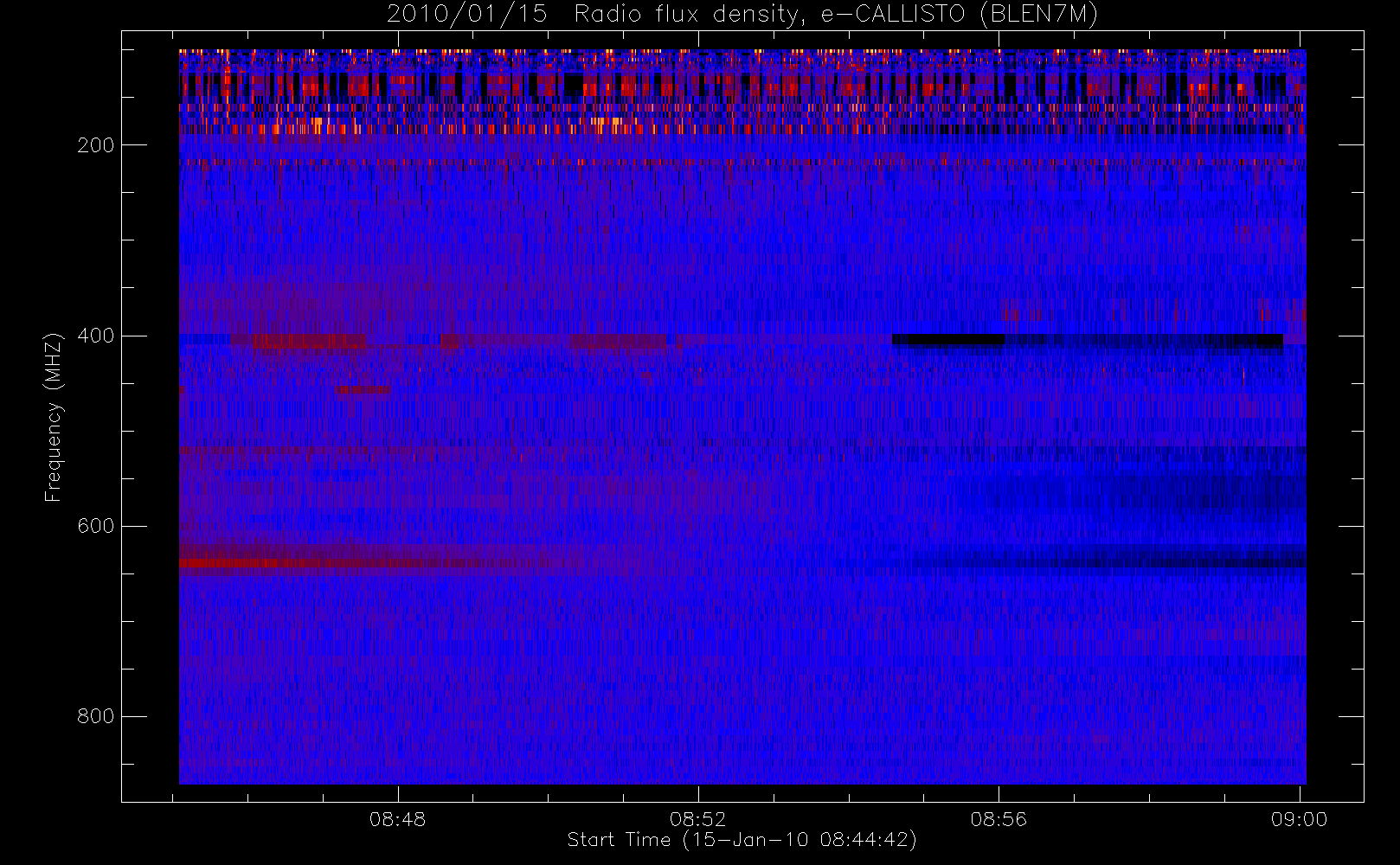Click the 08:56 time tick label
Image resolution: width=1400 pixels, height=865 pixels.
(x=999, y=819)
